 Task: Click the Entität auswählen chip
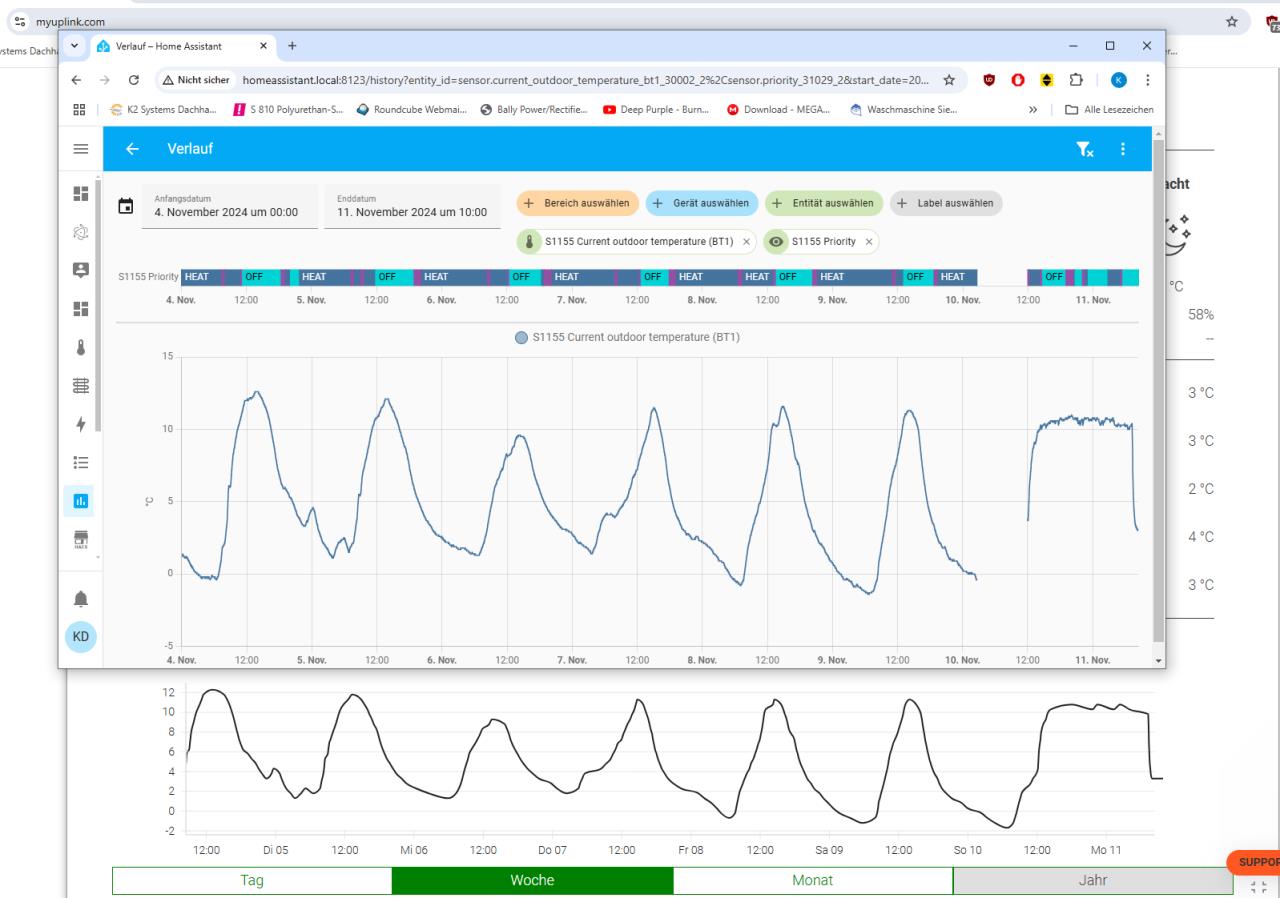click(x=824, y=203)
